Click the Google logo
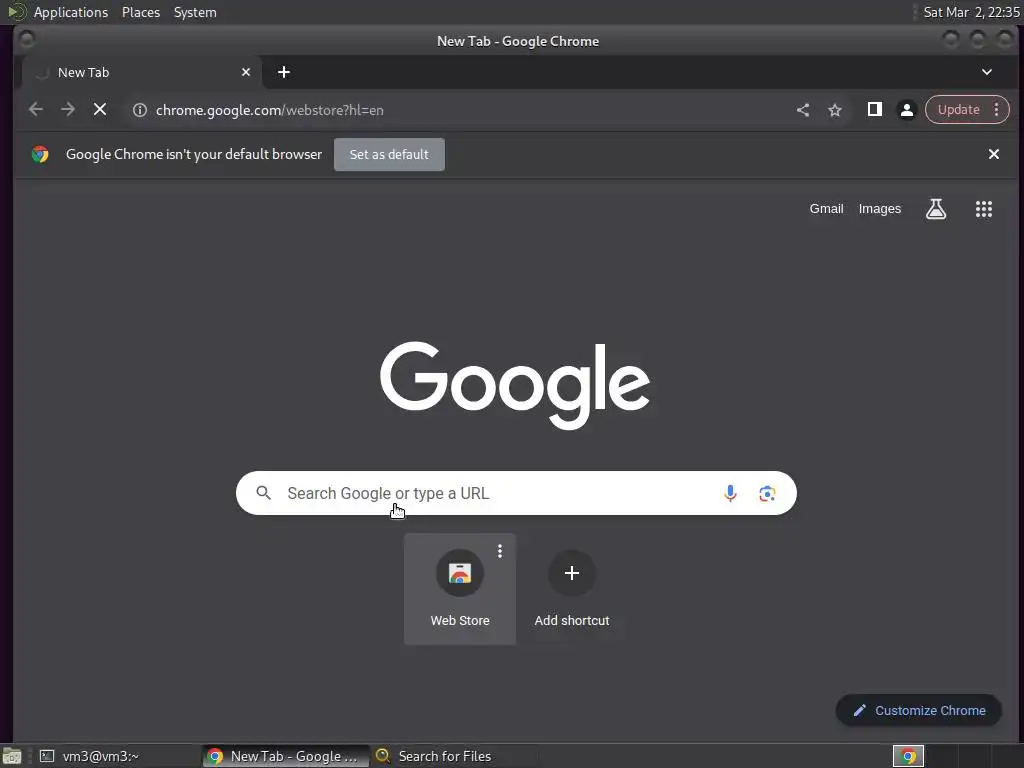The image size is (1024, 768). [515, 385]
